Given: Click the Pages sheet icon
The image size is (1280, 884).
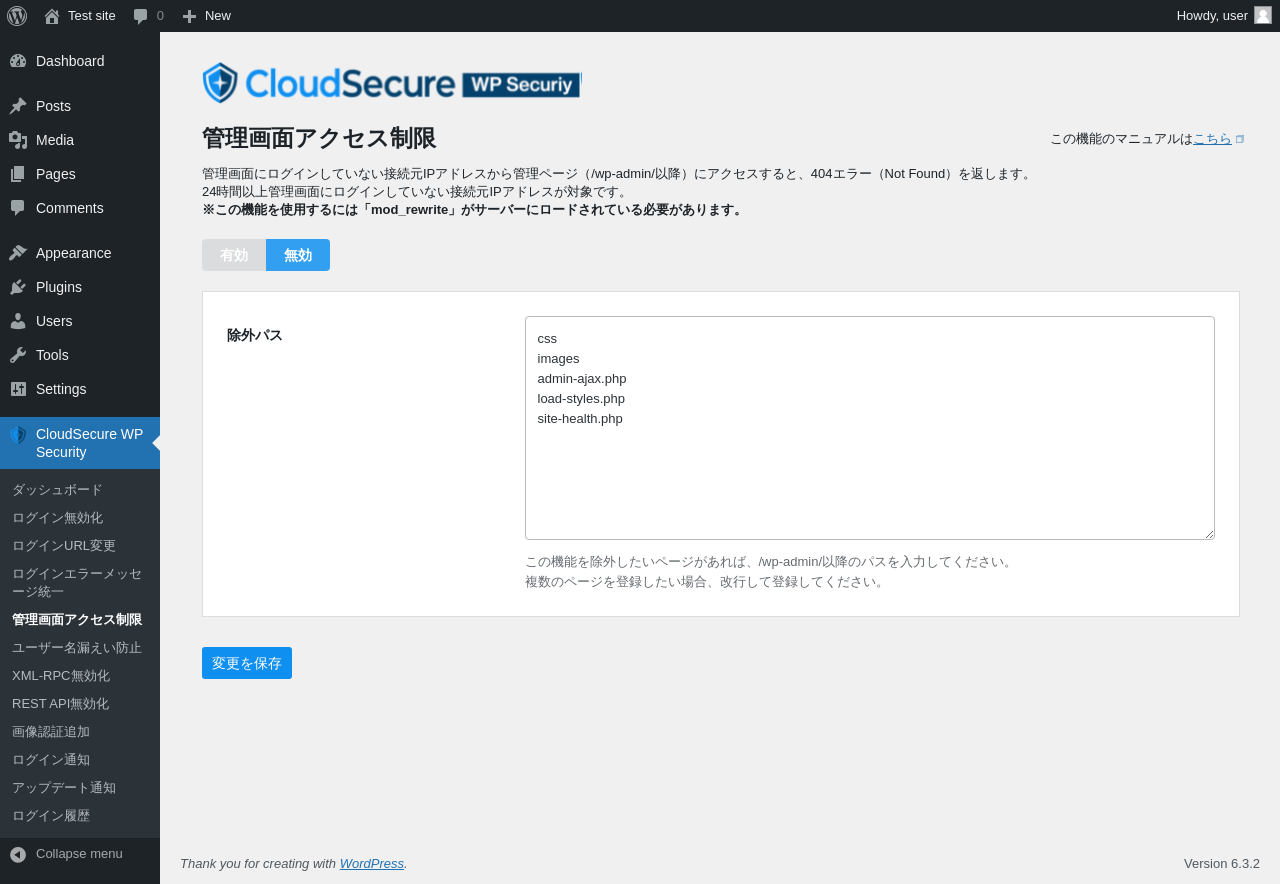Looking at the screenshot, I should point(18,174).
